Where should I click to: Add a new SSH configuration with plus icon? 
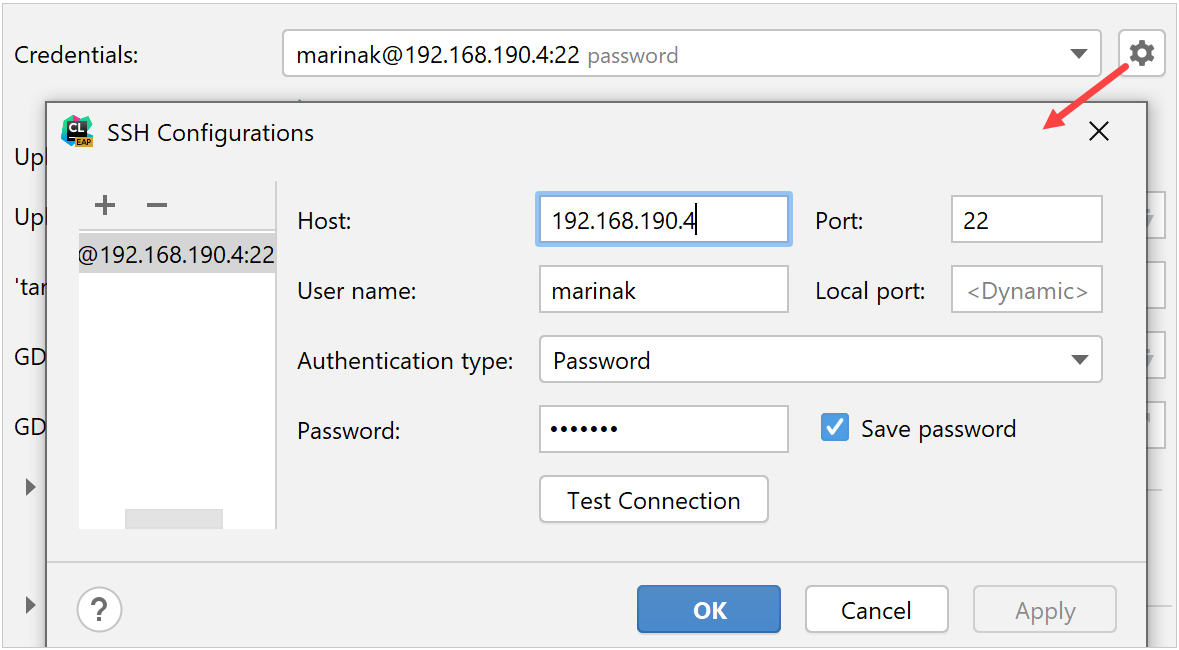[104, 205]
